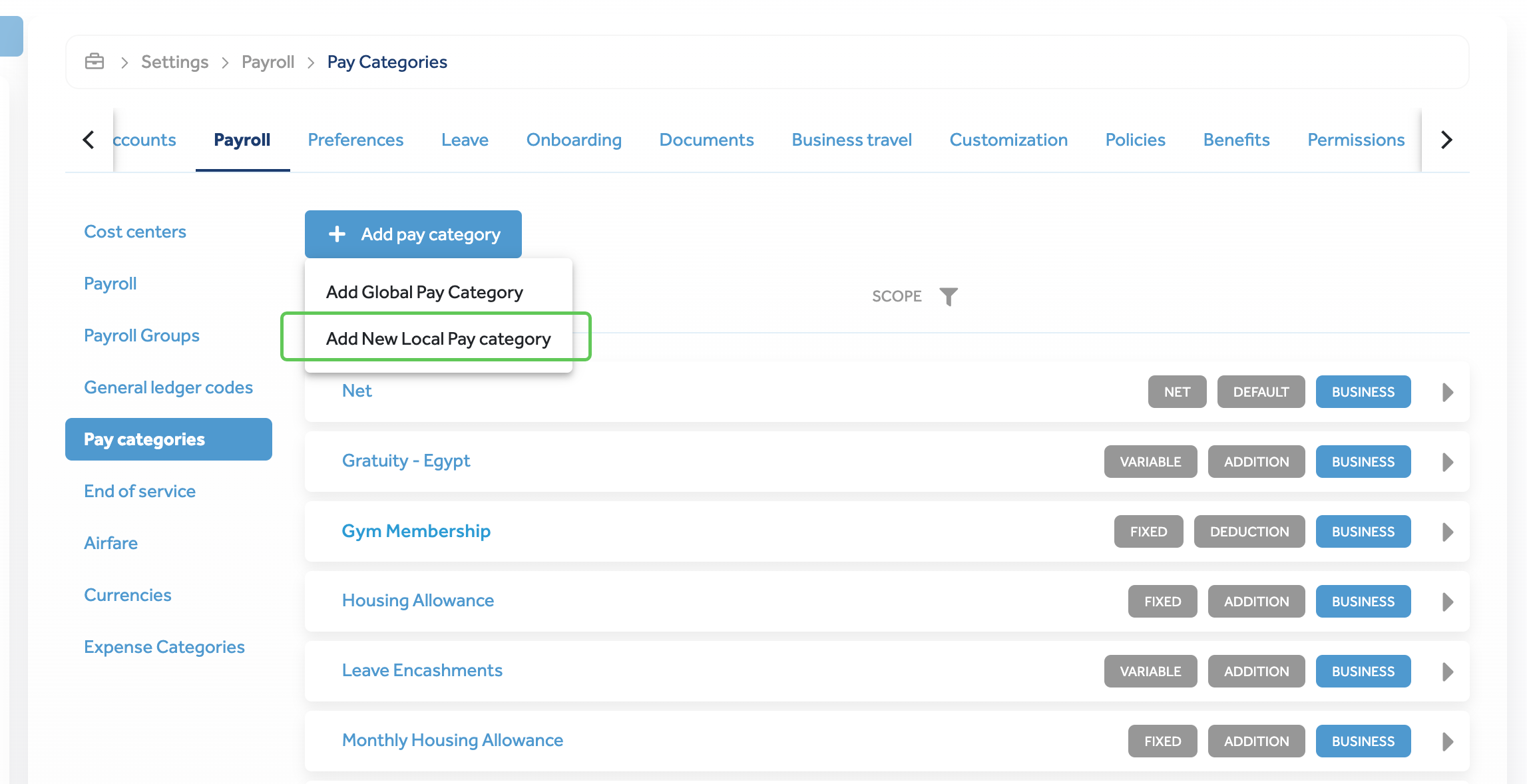This screenshot has width=1527, height=784.
Task: Expand the Housing Allowance row details
Action: pos(1446,602)
